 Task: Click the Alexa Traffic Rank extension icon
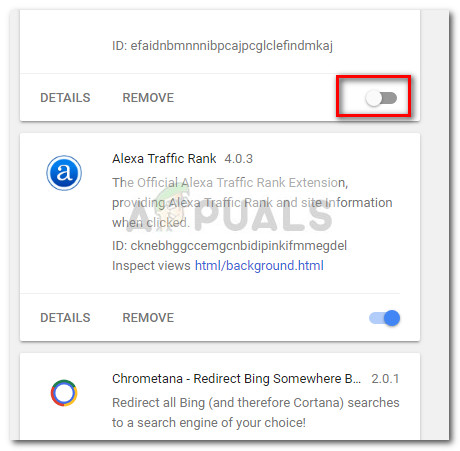coord(64,173)
